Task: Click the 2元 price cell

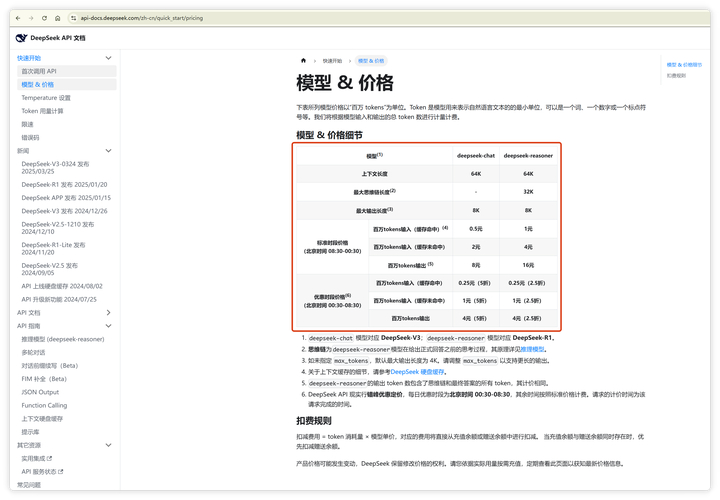Action: (476, 247)
